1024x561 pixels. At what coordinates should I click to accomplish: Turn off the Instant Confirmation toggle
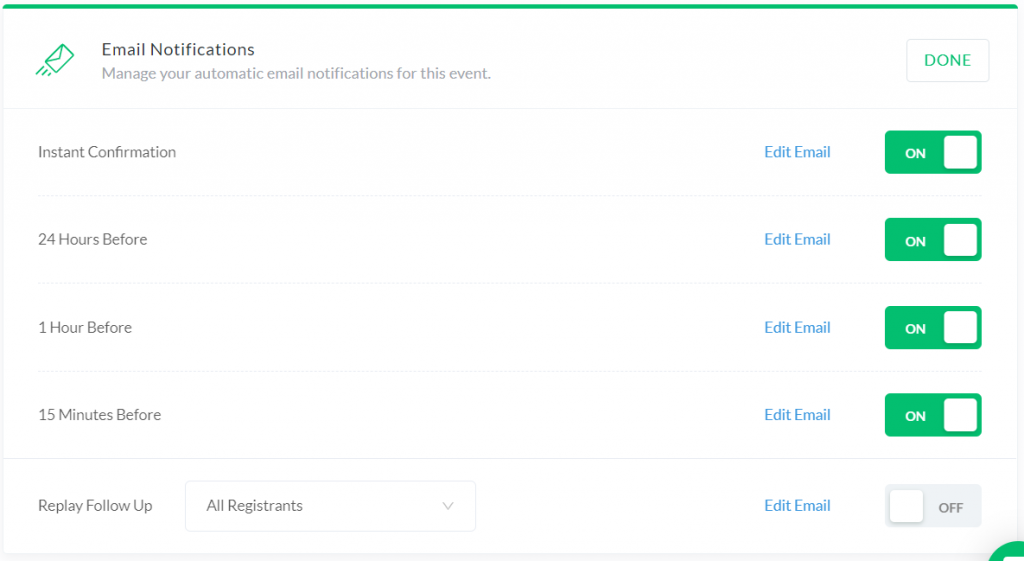point(933,152)
